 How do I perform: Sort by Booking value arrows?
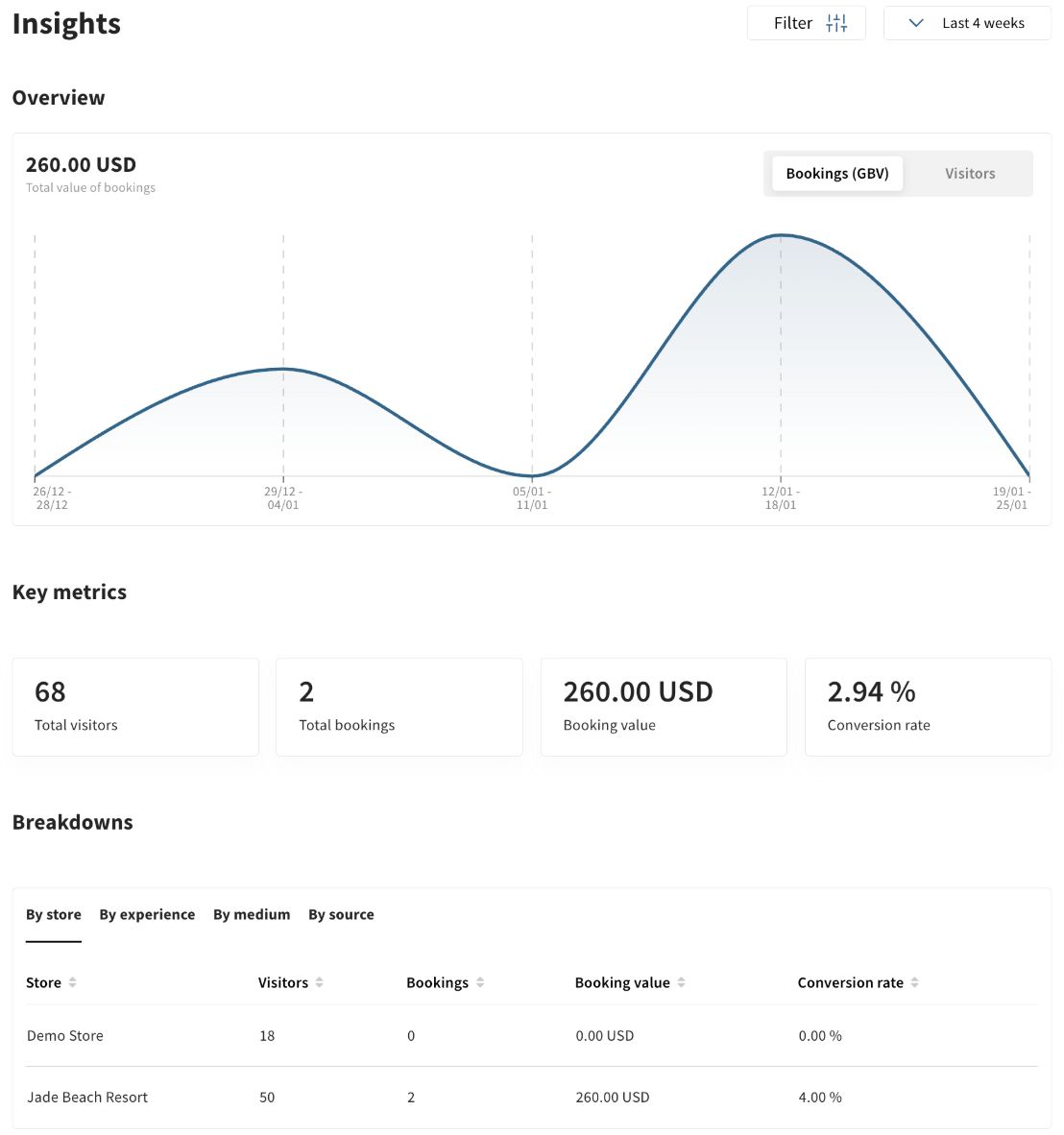click(681, 982)
